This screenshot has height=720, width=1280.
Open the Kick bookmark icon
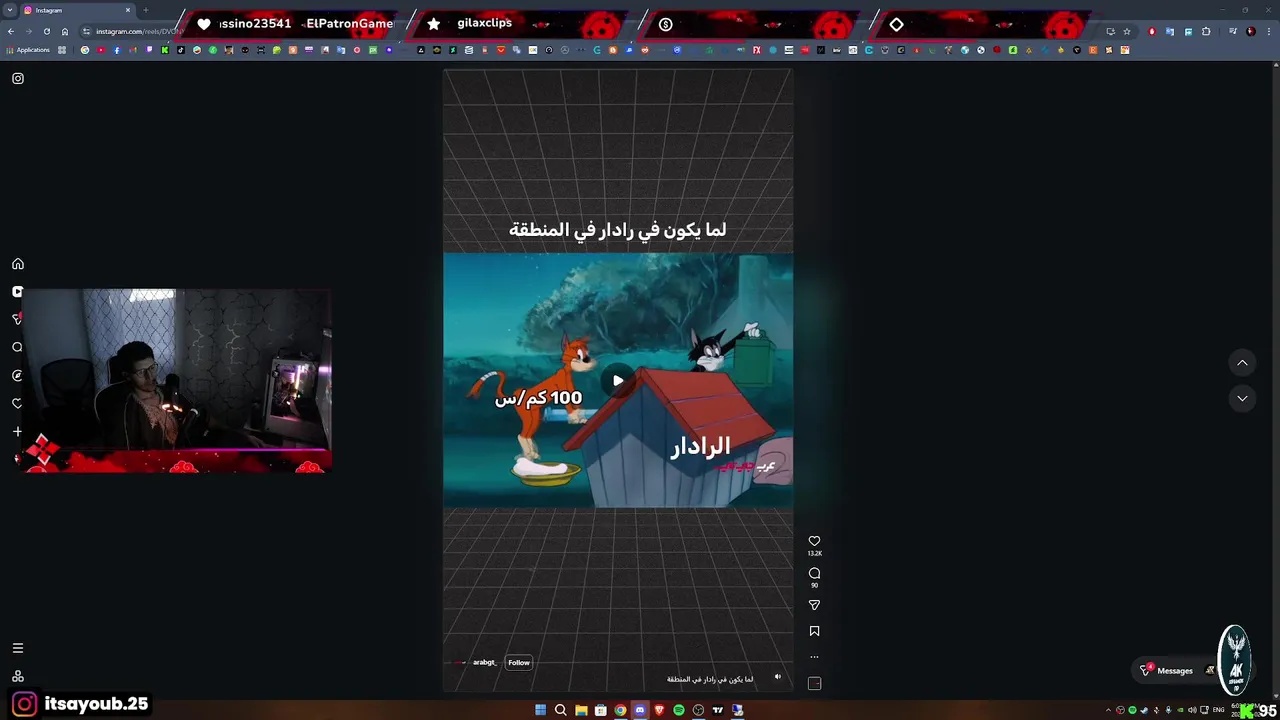coord(164,50)
